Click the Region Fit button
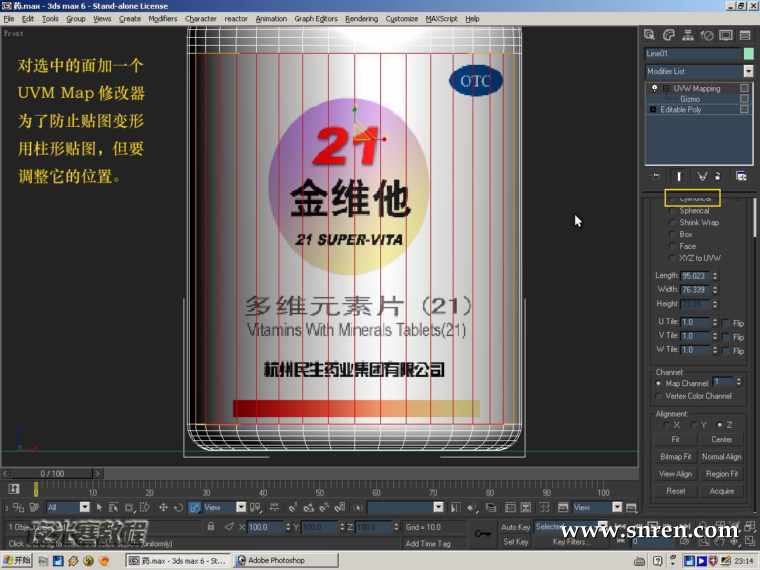 722,474
